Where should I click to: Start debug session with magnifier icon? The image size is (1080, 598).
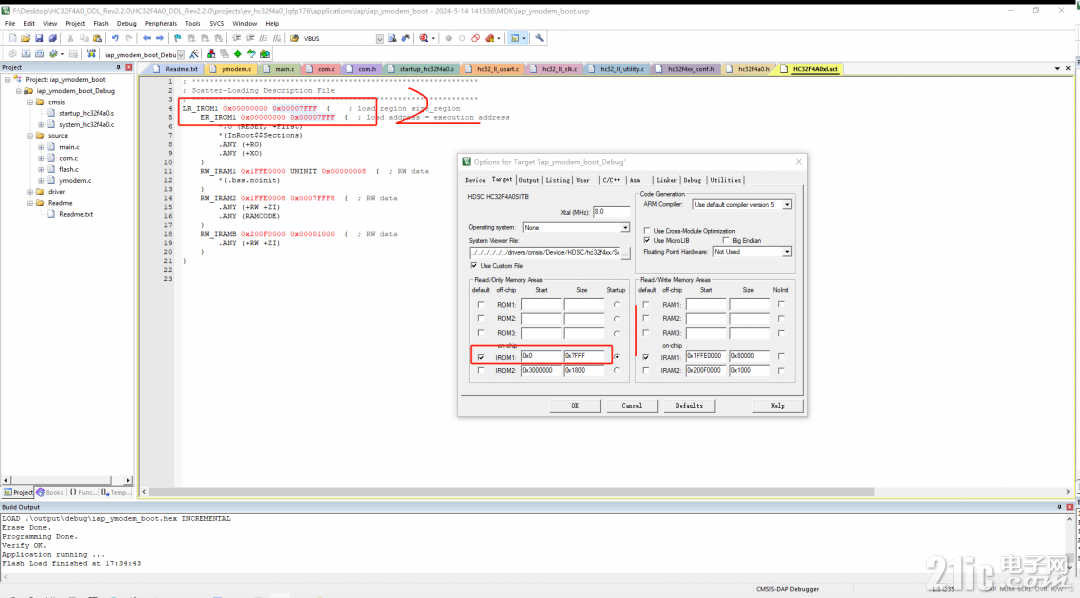pos(424,39)
